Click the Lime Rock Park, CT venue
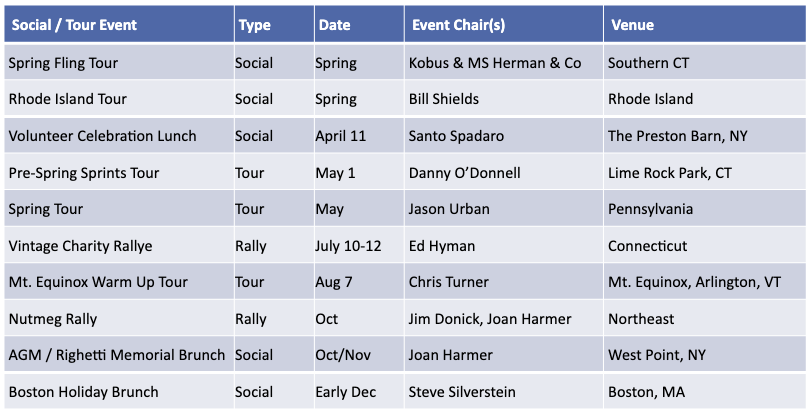 point(669,173)
